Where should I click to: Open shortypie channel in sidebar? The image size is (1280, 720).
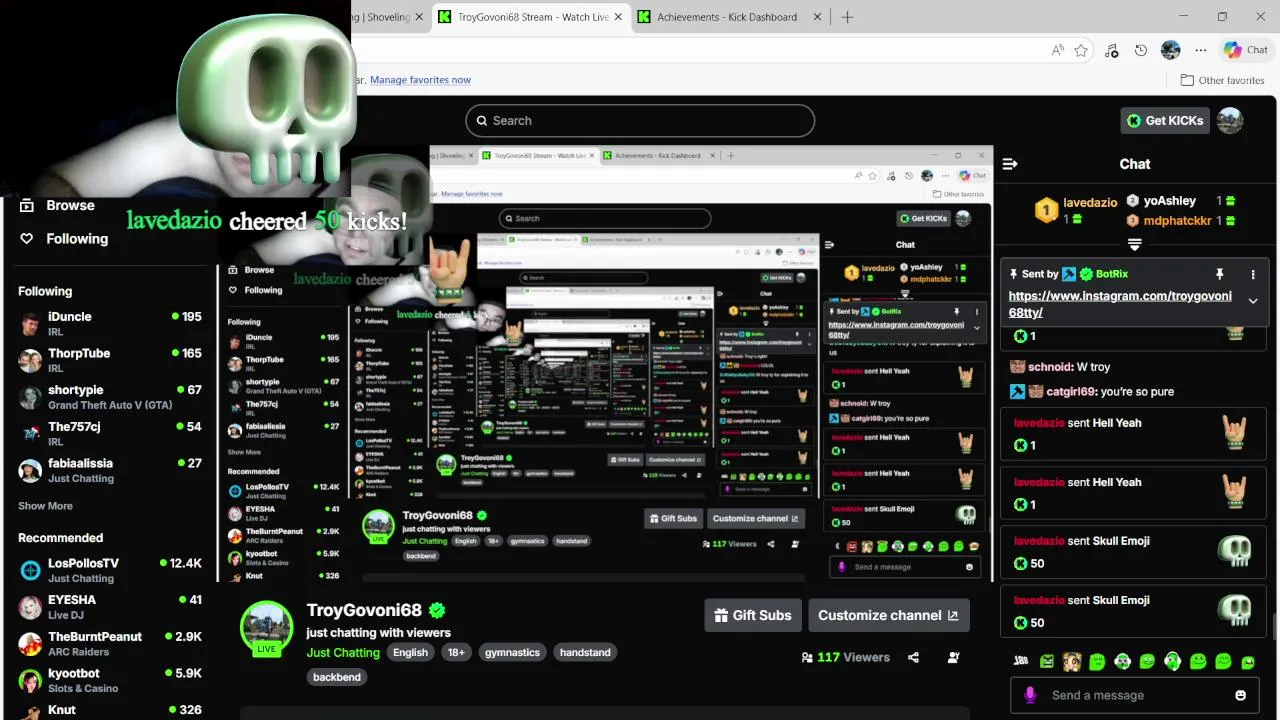click(x=110, y=397)
